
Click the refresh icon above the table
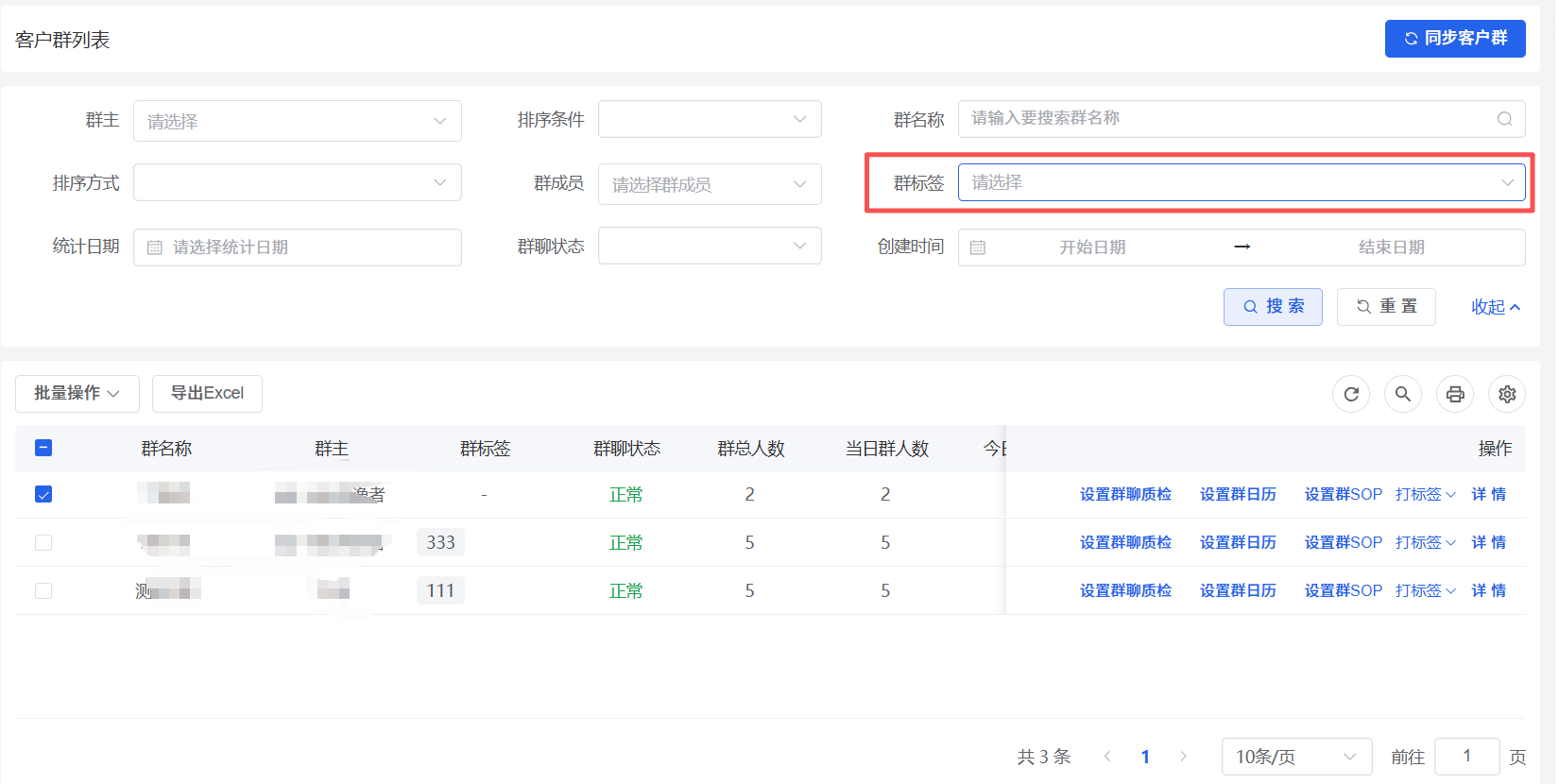(x=1351, y=394)
